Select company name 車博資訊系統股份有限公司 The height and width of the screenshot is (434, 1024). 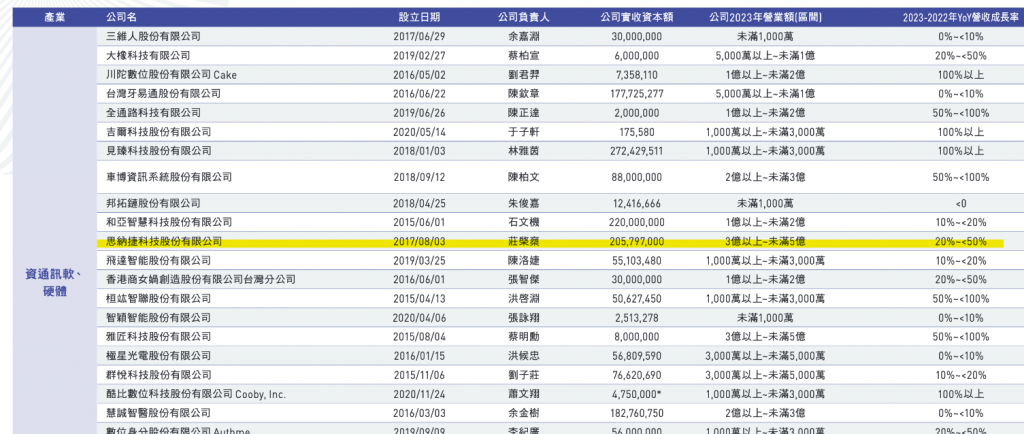coord(168,177)
